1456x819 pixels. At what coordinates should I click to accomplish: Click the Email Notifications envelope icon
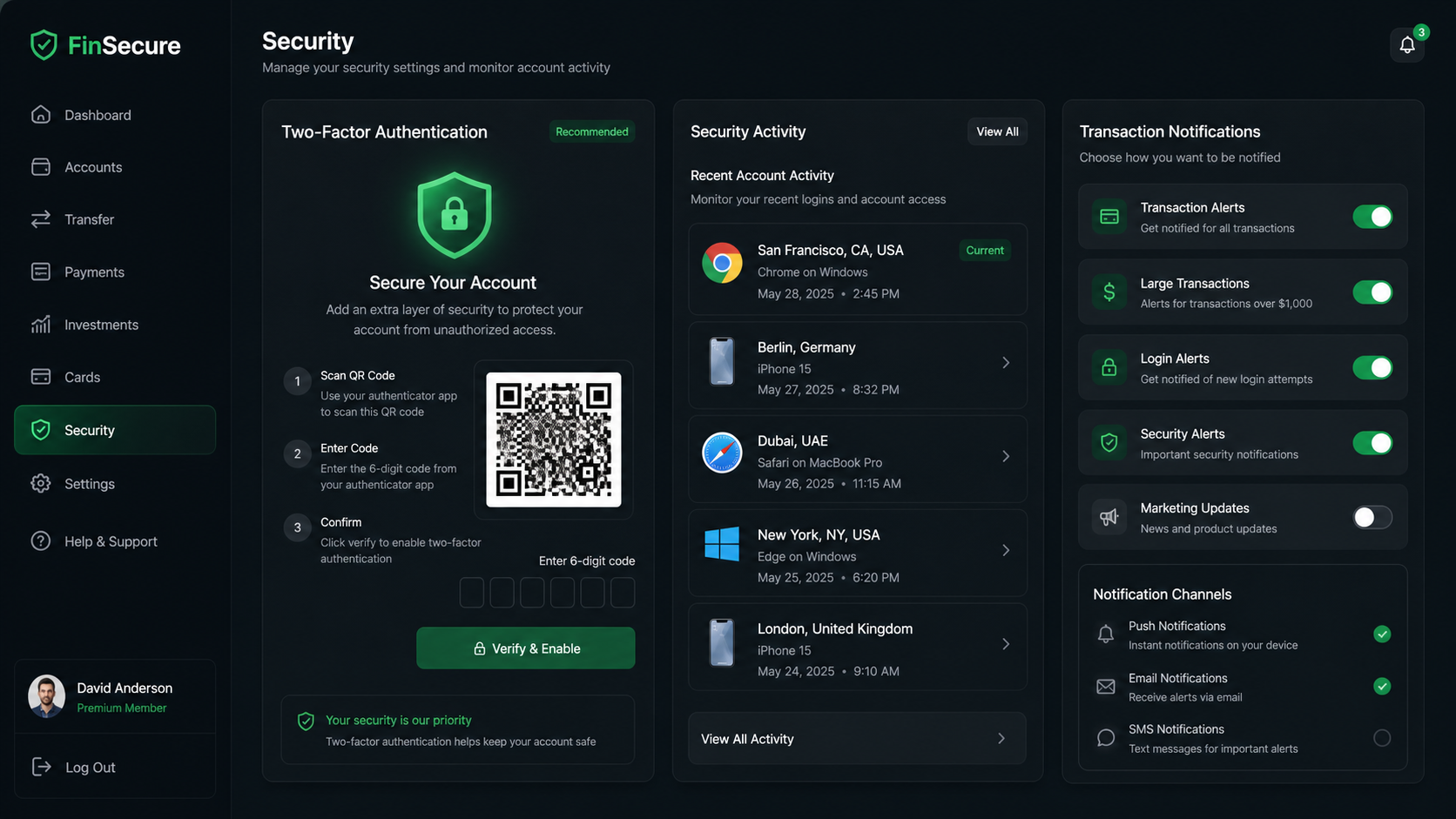point(1106,687)
